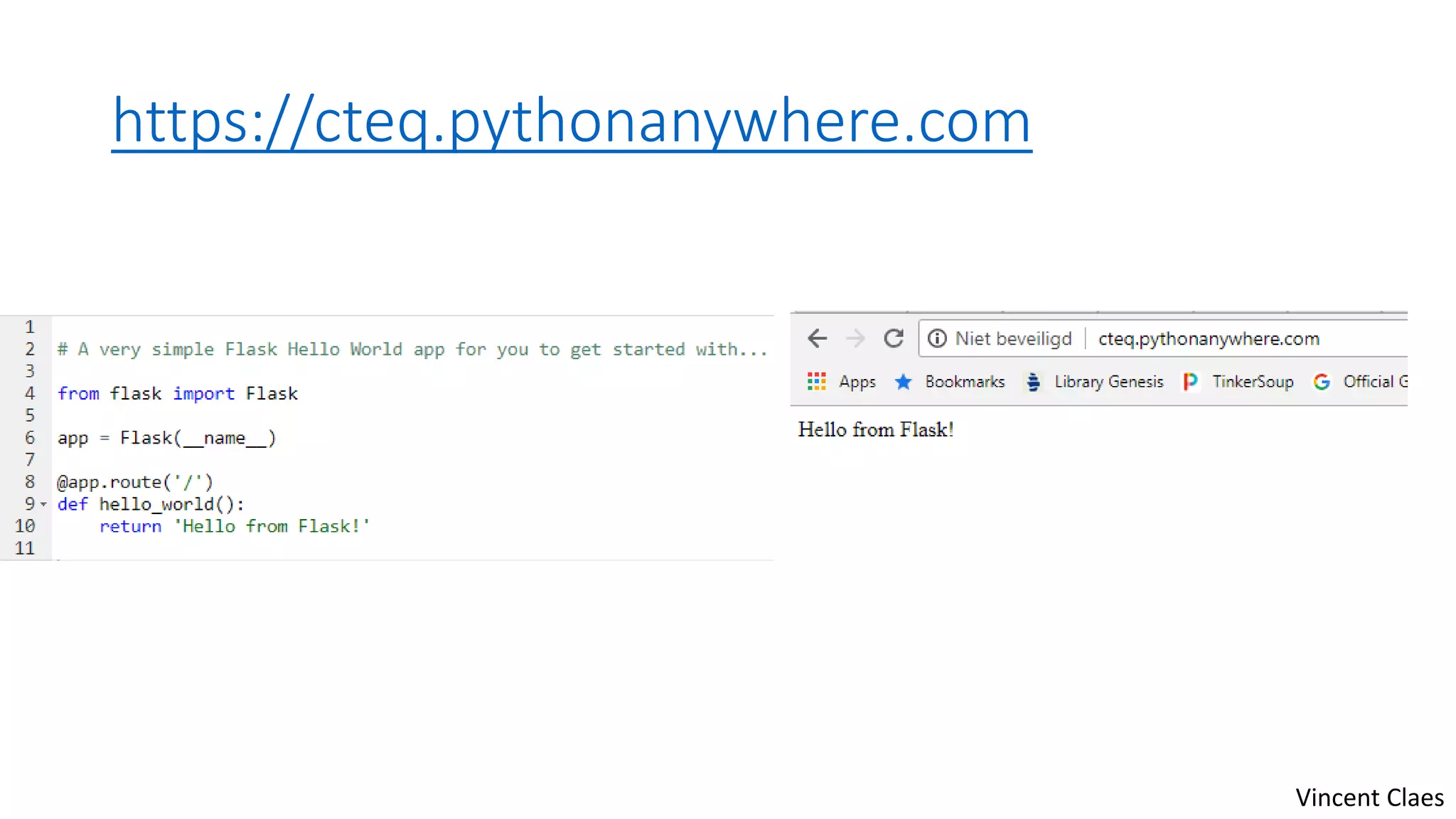Viewport: 1456px width, 819px height.
Task: Click the @app.route('/') decorator line
Action: [135, 482]
